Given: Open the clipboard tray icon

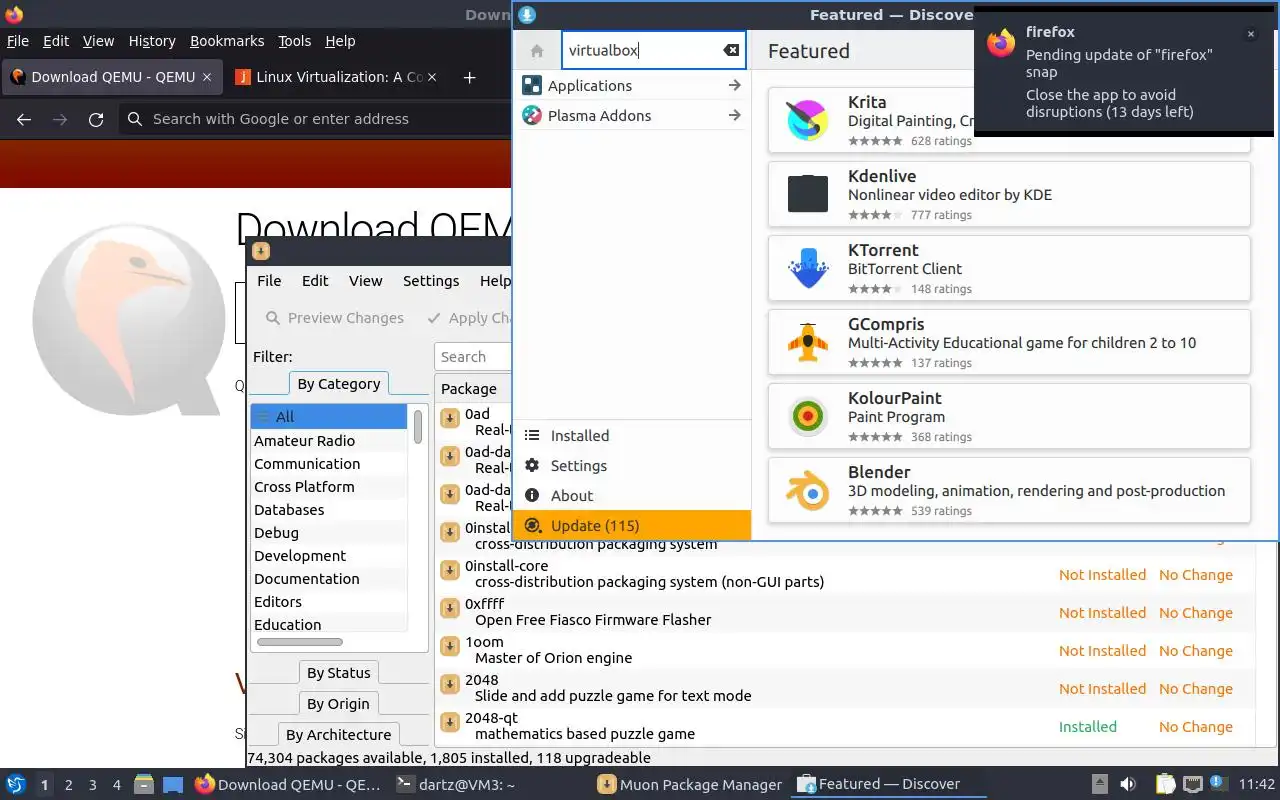Looking at the screenshot, I should (1165, 784).
